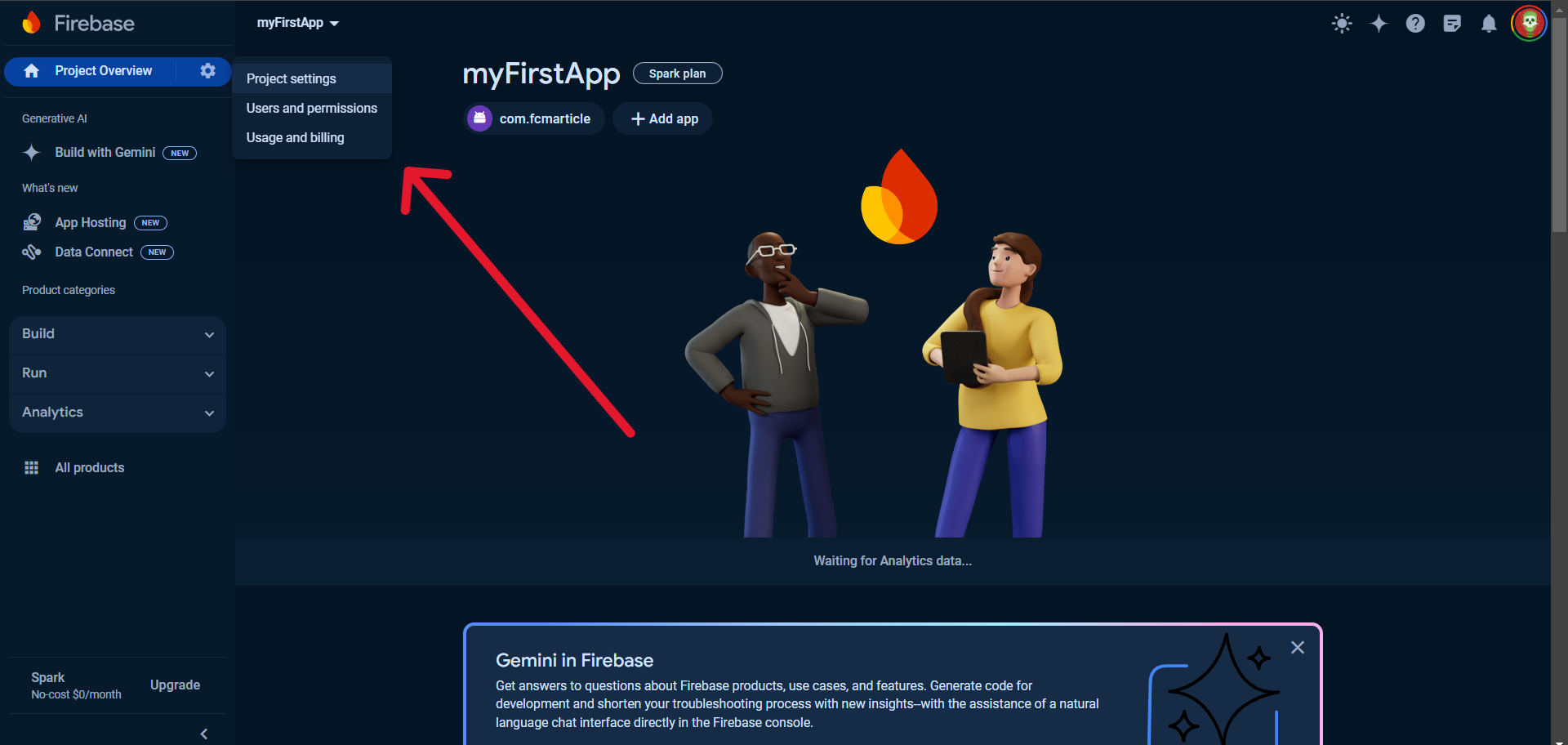Select Users and permissions menu item
The height and width of the screenshot is (745, 1568).
312,108
